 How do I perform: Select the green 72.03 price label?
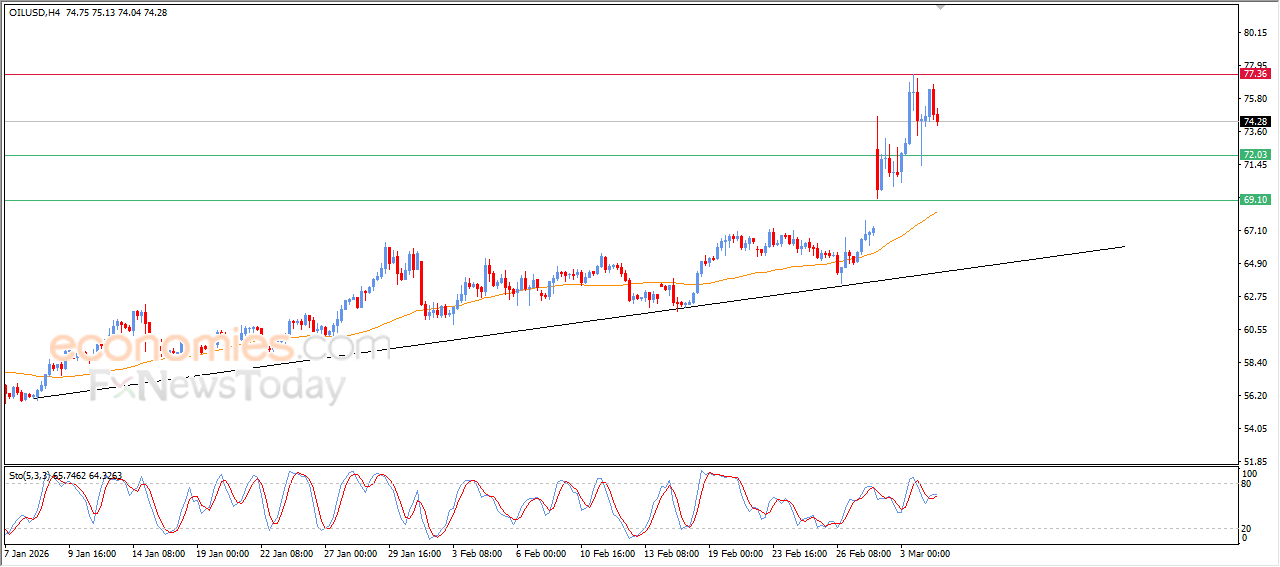[x=1254, y=155]
